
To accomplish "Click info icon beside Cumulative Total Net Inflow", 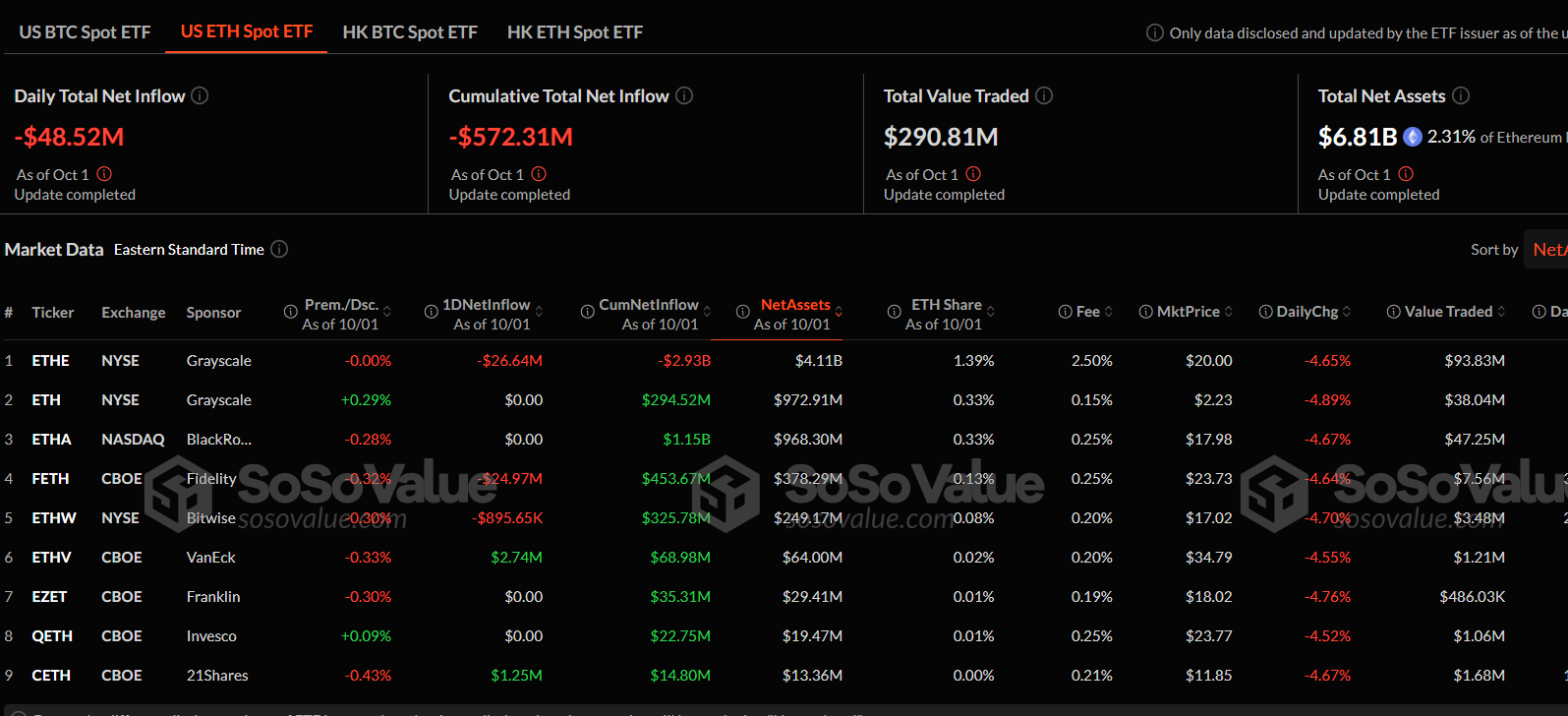I will tap(684, 95).
